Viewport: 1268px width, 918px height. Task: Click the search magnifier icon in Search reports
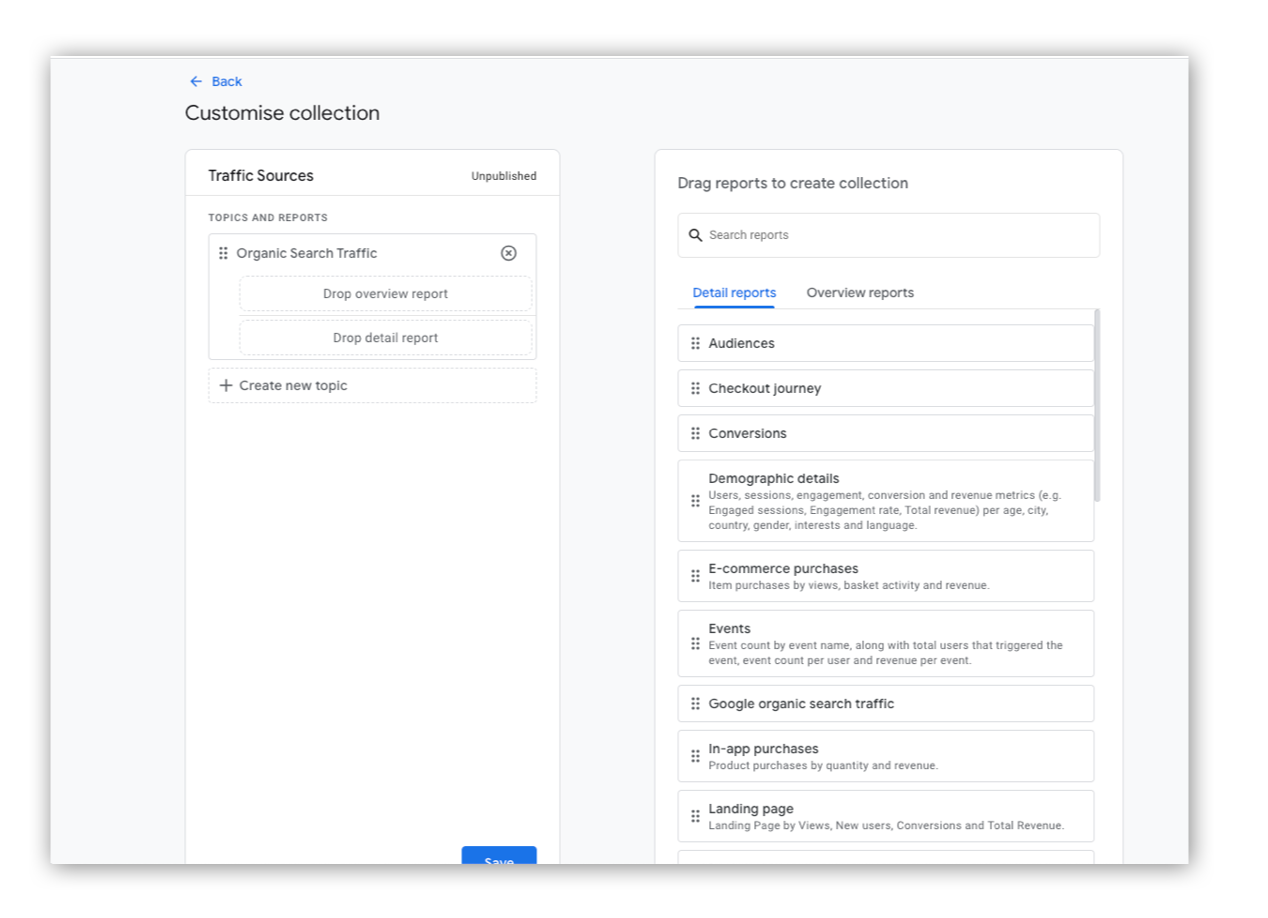point(697,235)
